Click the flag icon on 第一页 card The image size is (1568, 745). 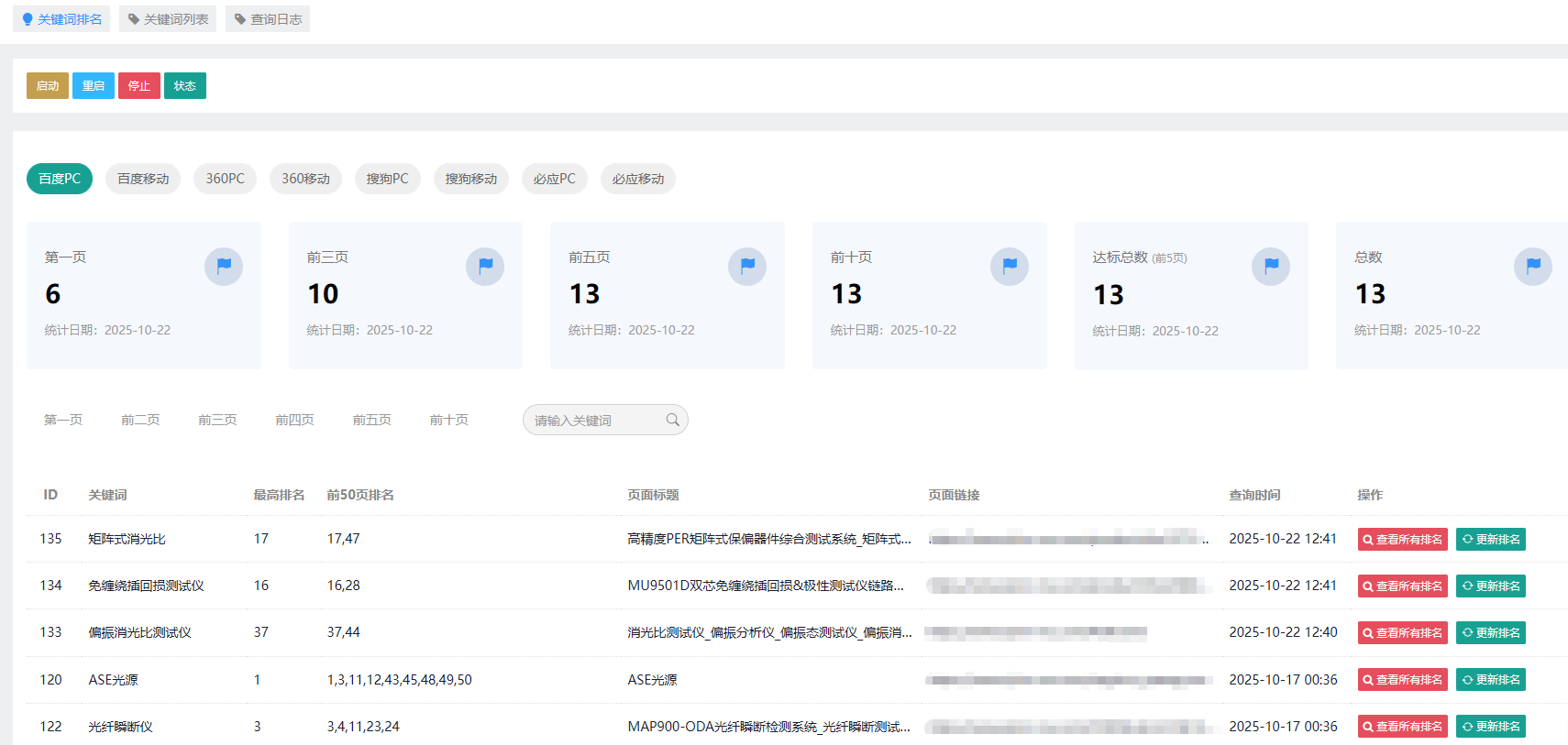(224, 267)
